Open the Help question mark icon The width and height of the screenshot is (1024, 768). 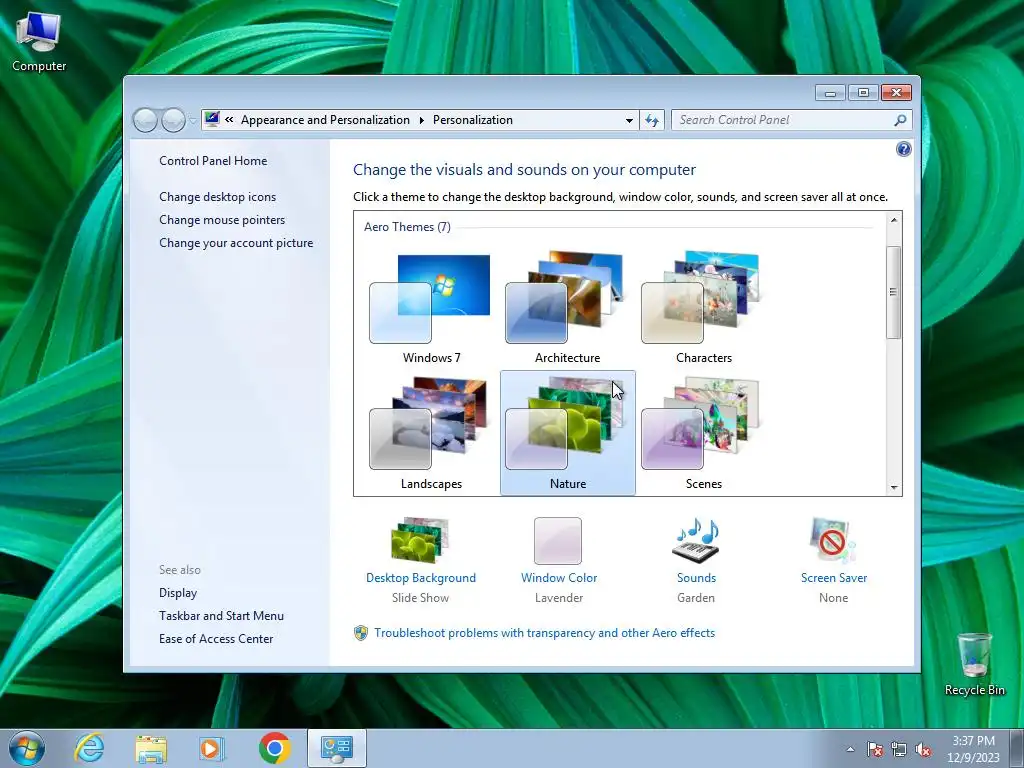pos(903,150)
